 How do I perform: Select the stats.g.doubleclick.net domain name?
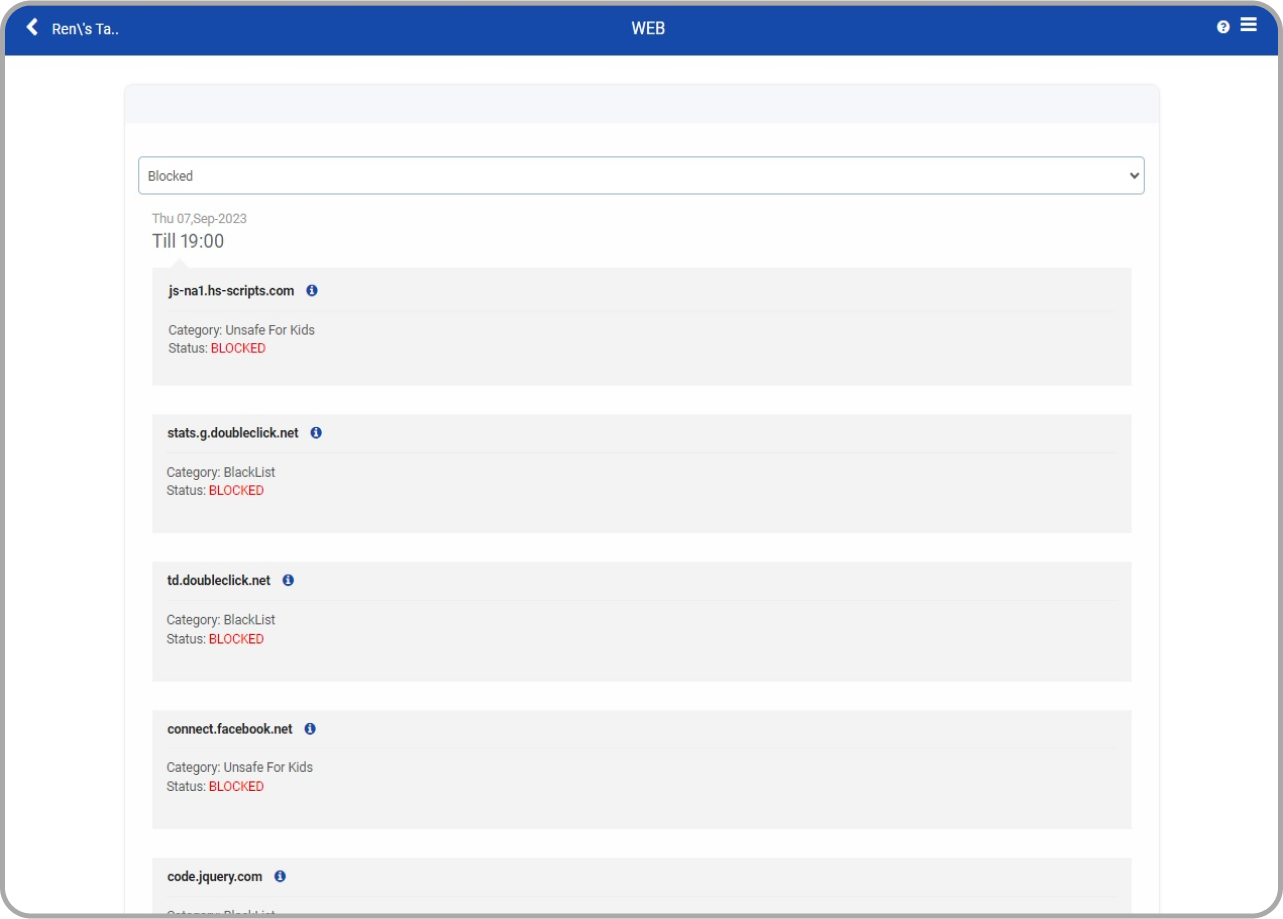(233, 433)
